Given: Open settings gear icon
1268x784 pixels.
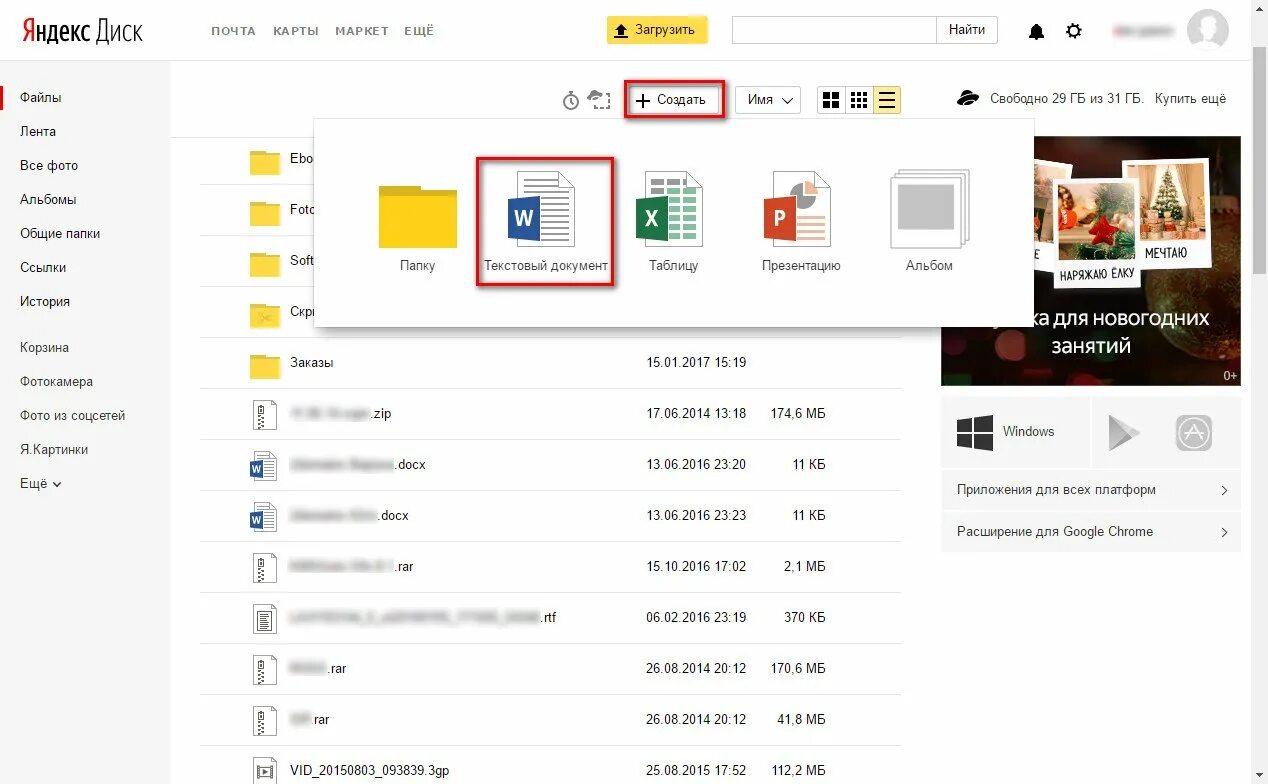Looking at the screenshot, I should click(1074, 31).
